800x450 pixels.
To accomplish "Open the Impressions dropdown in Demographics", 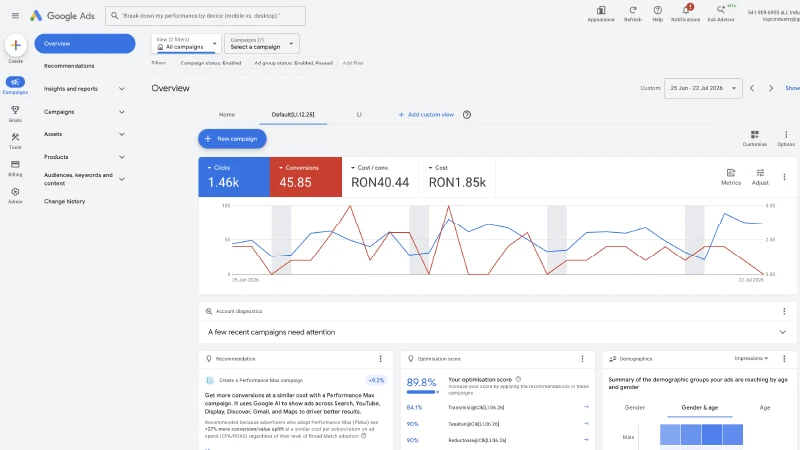I will tap(751, 358).
